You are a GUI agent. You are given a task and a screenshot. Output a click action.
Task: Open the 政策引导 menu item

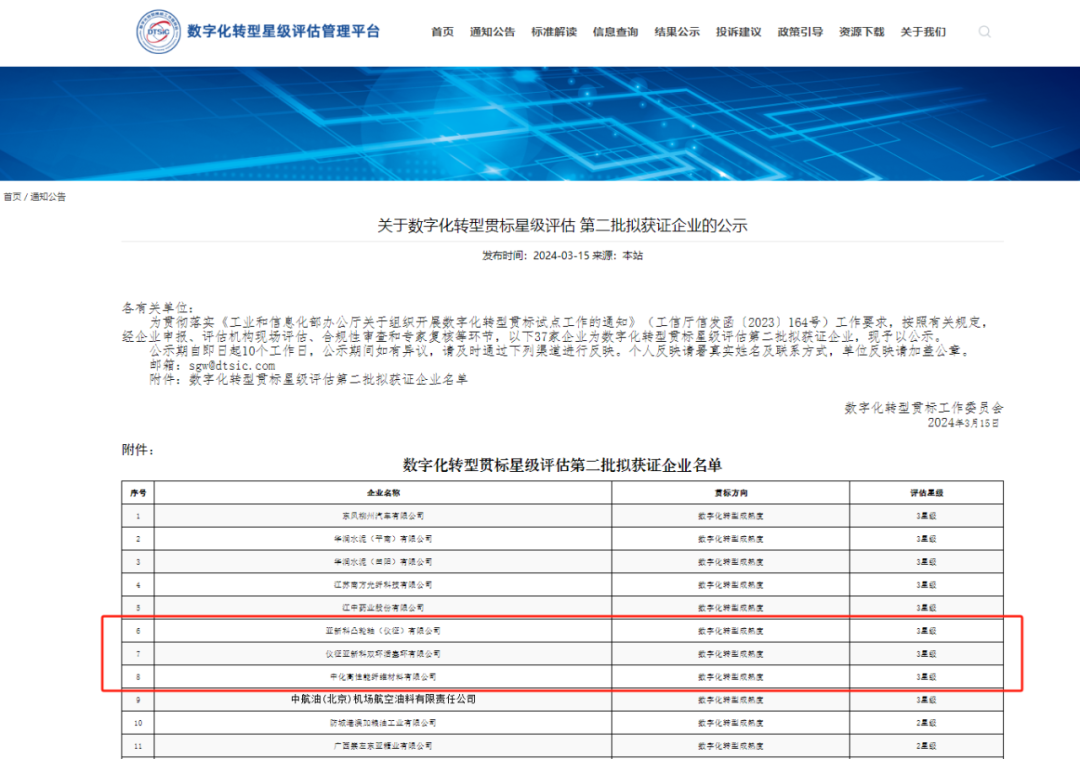(800, 32)
